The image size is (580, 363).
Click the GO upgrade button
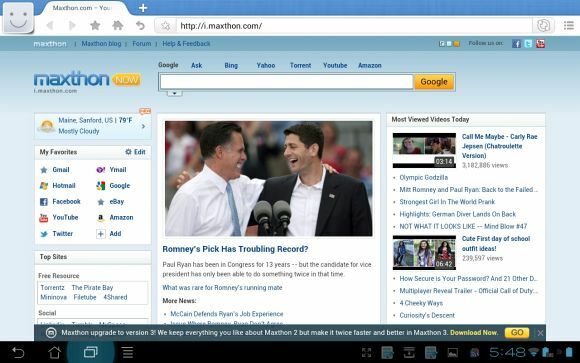[x=517, y=333]
